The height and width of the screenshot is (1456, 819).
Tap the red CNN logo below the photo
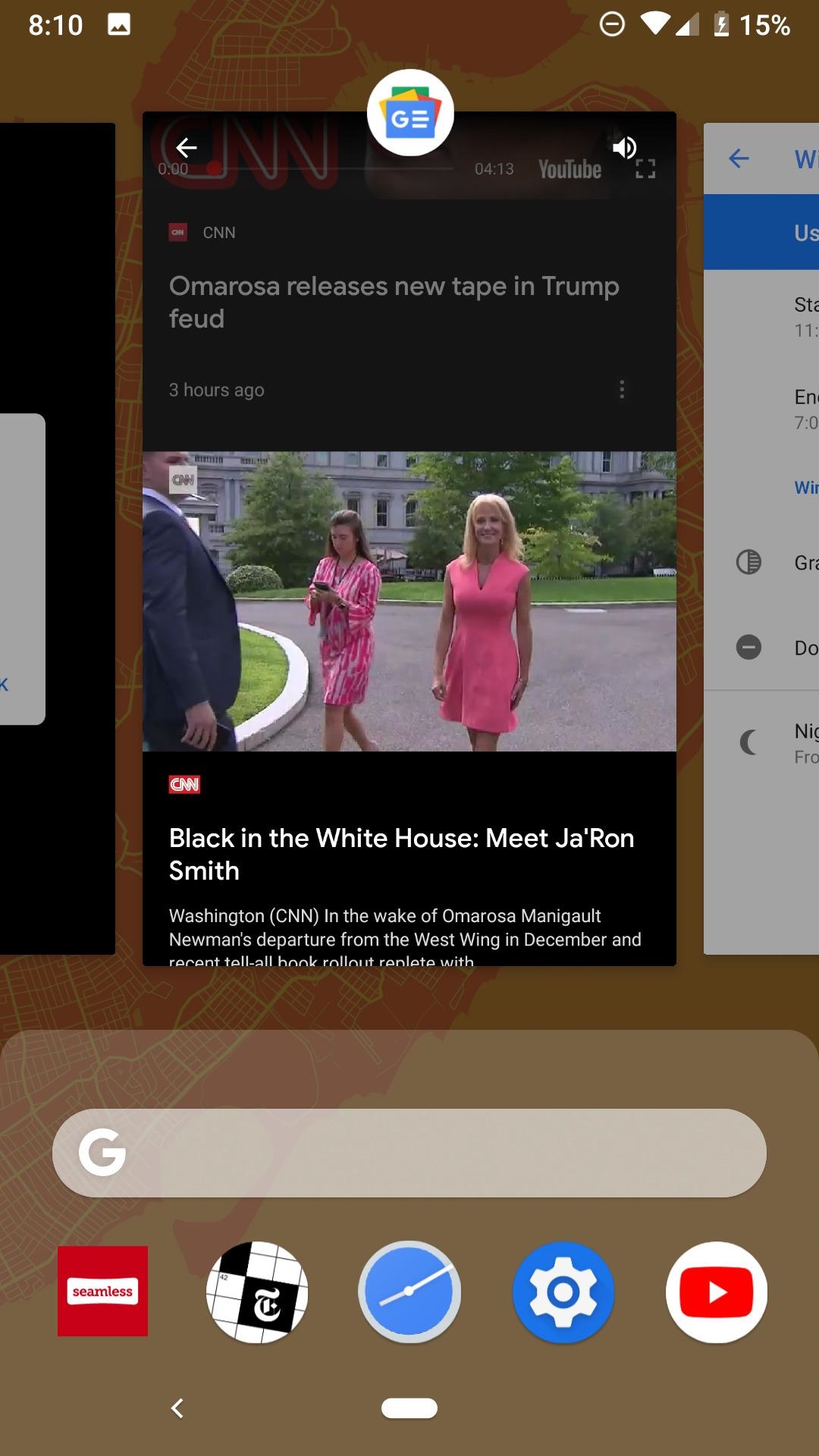point(184,784)
